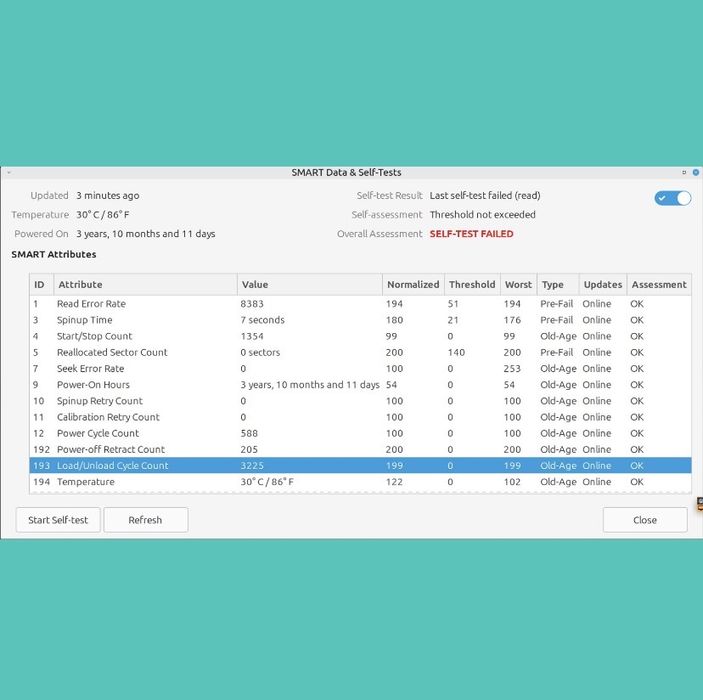Image resolution: width=703 pixels, height=700 pixels.
Task: Click the Type column header
Action: pyautogui.click(x=558, y=284)
